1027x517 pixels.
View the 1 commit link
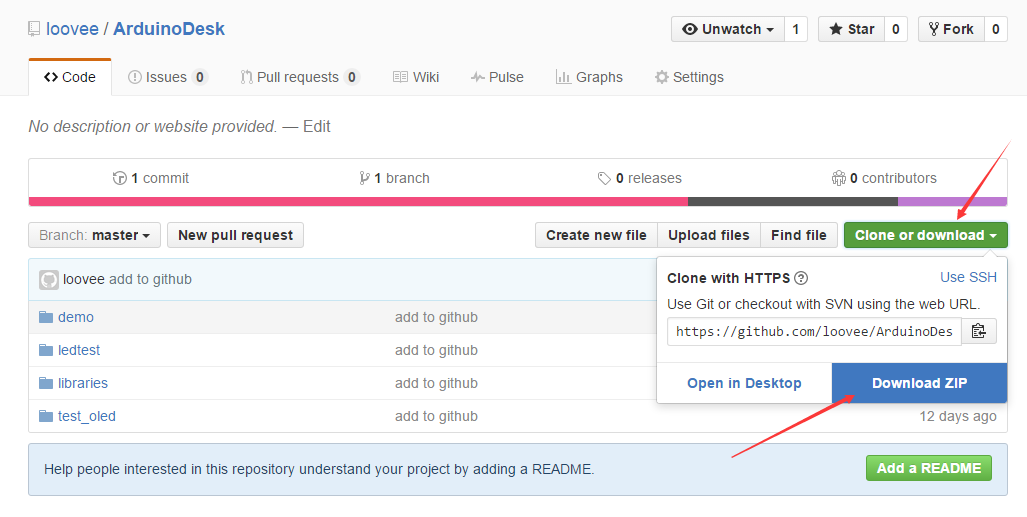(x=151, y=178)
